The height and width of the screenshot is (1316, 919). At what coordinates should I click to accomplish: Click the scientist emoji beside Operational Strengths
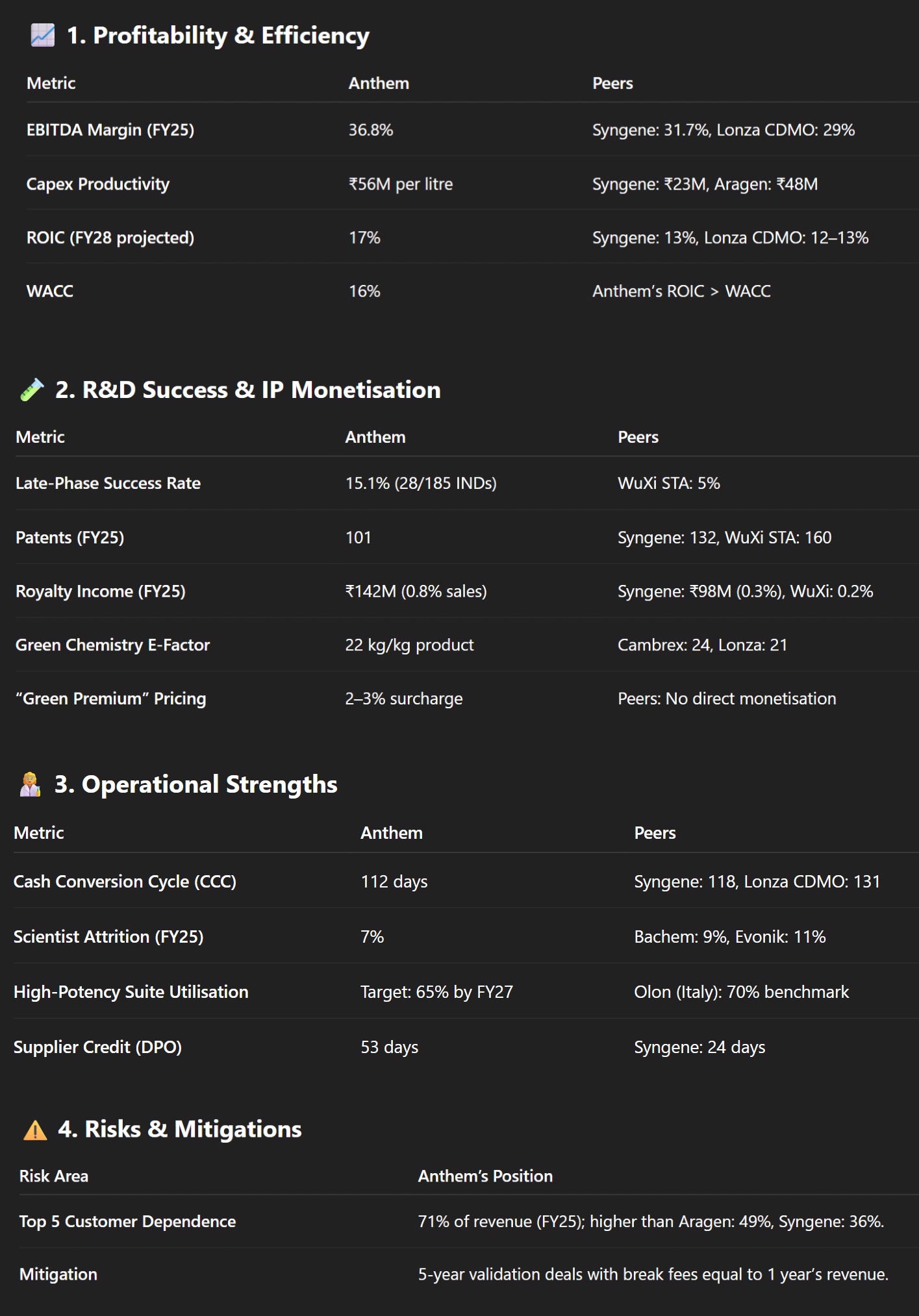30,784
